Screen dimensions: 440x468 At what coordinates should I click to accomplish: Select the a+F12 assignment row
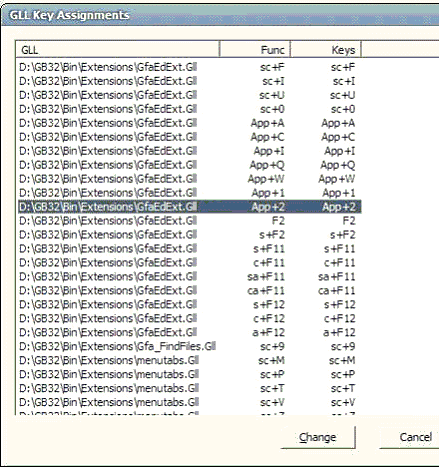tap(189, 333)
